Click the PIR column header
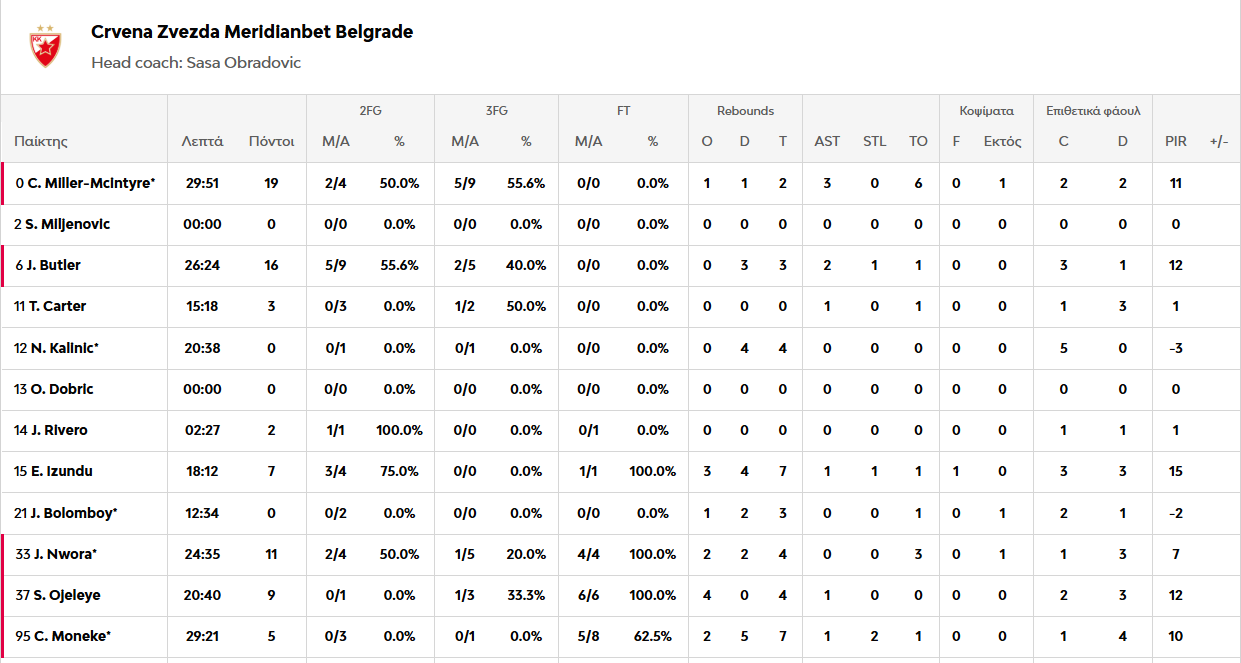Image resolution: width=1241 pixels, height=663 pixels. 1176,141
